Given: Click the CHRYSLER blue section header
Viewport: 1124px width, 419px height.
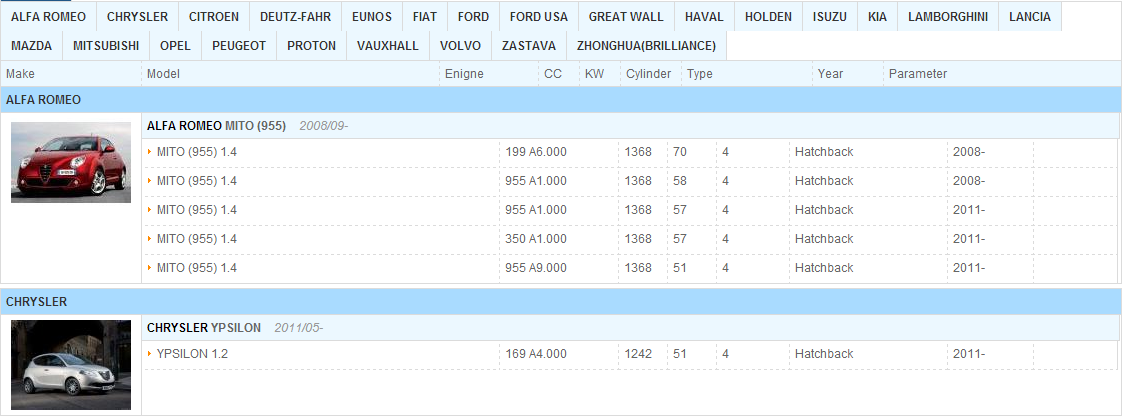Looking at the screenshot, I should [x=561, y=302].
